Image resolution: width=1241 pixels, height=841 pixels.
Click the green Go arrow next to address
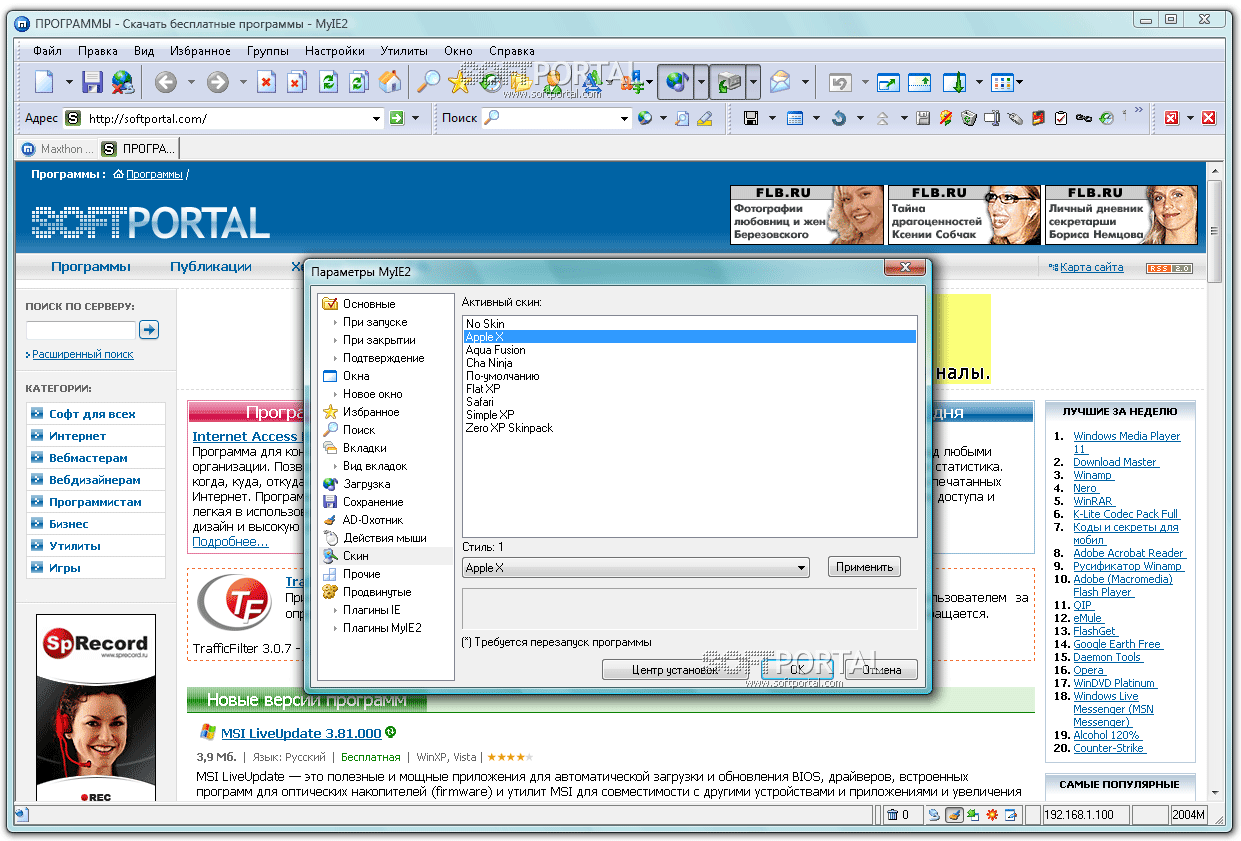click(x=397, y=118)
